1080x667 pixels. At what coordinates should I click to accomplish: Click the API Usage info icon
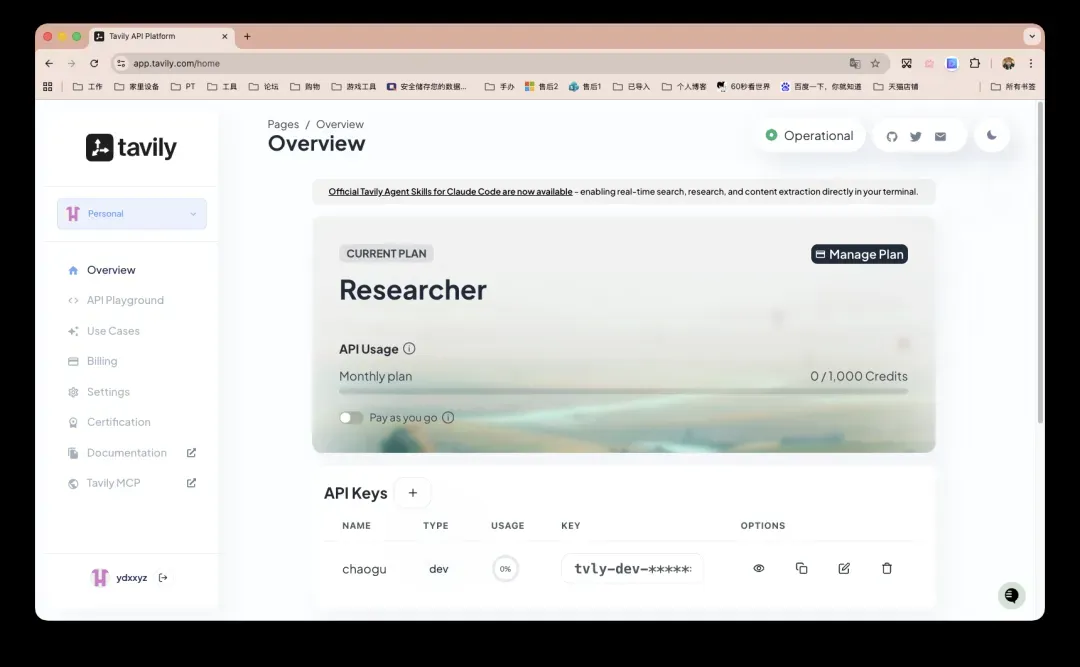(x=409, y=349)
